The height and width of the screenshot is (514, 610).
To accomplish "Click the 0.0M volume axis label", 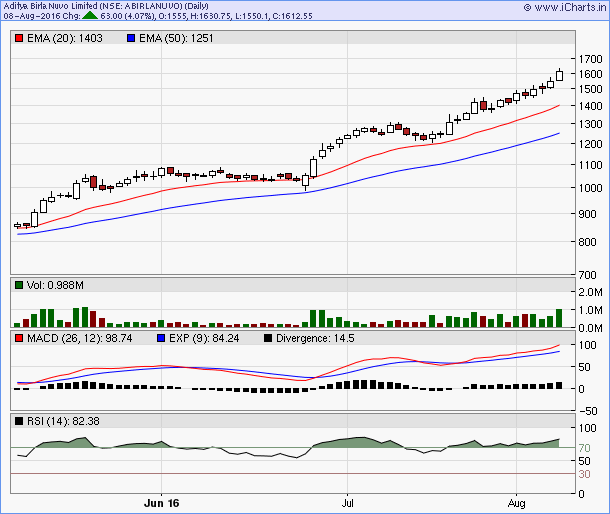I will (591, 328).
